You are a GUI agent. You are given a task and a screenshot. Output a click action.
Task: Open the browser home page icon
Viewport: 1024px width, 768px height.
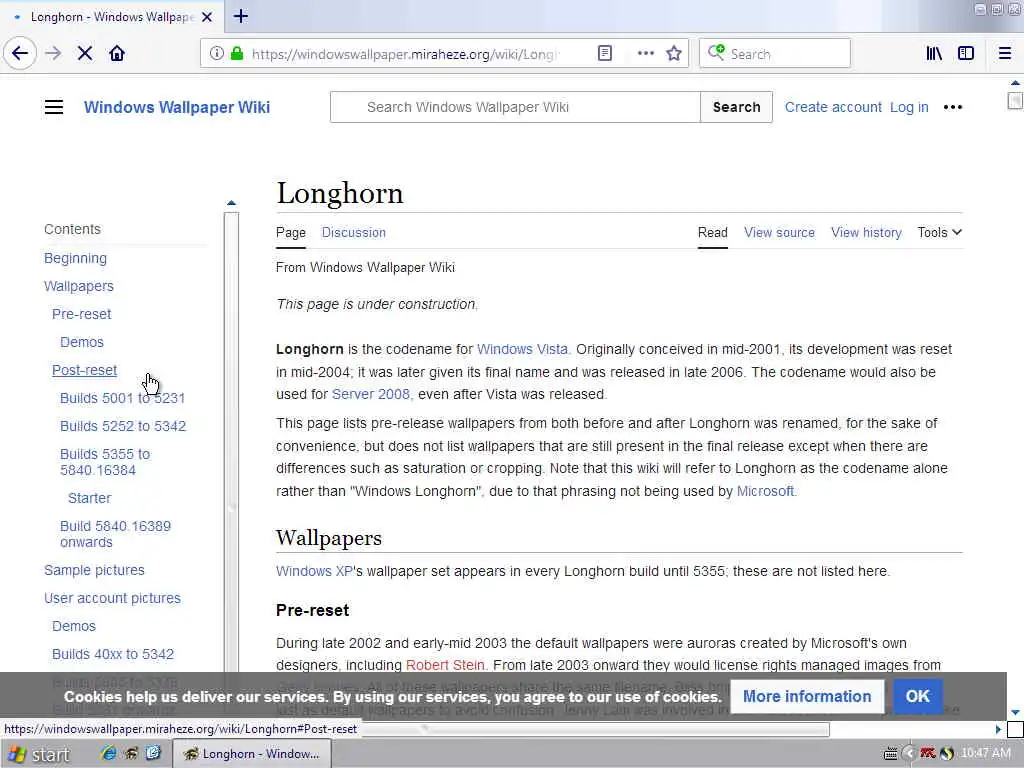pyautogui.click(x=117, y=53)
